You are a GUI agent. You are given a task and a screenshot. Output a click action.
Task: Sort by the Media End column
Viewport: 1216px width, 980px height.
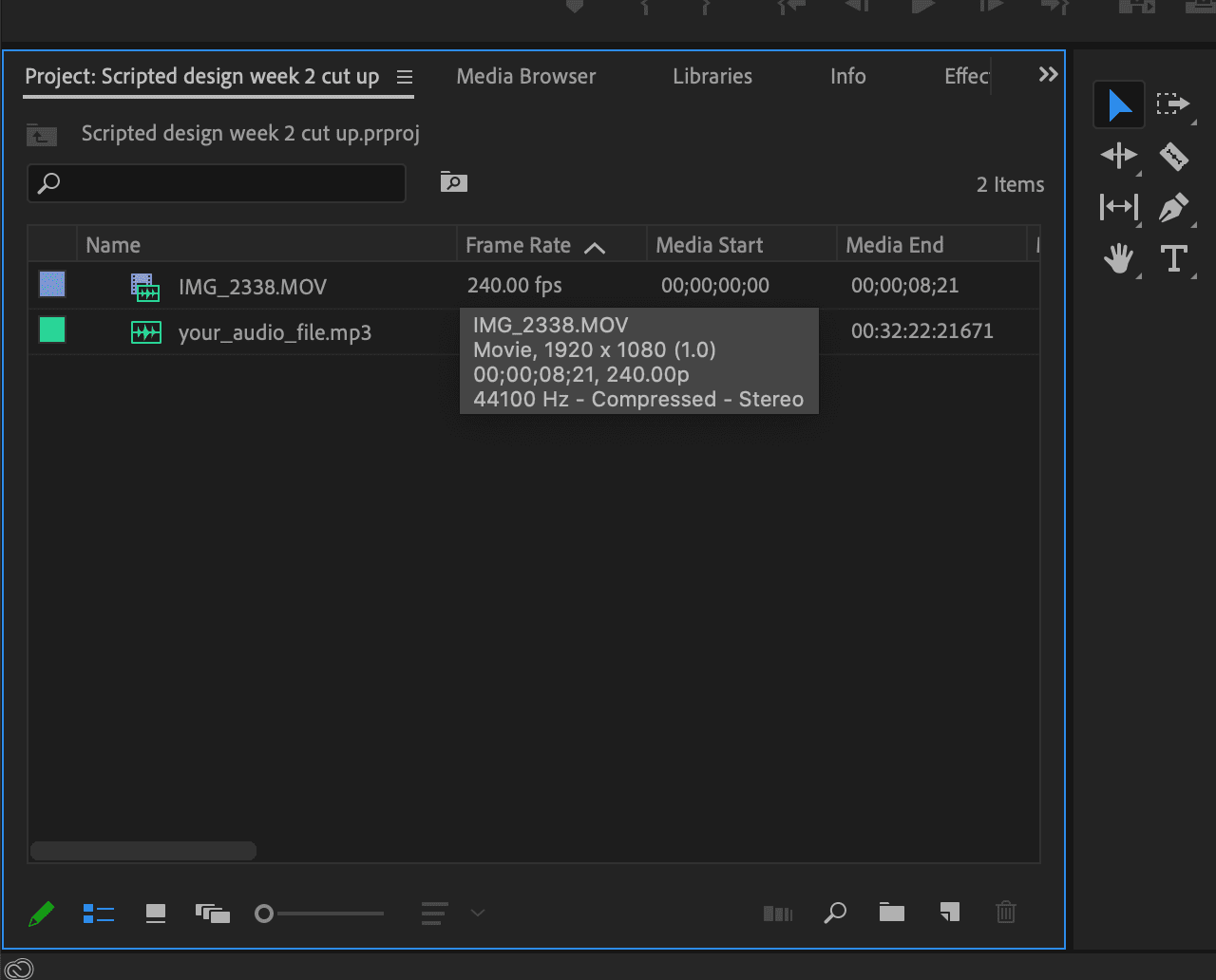tap(895, 245)
